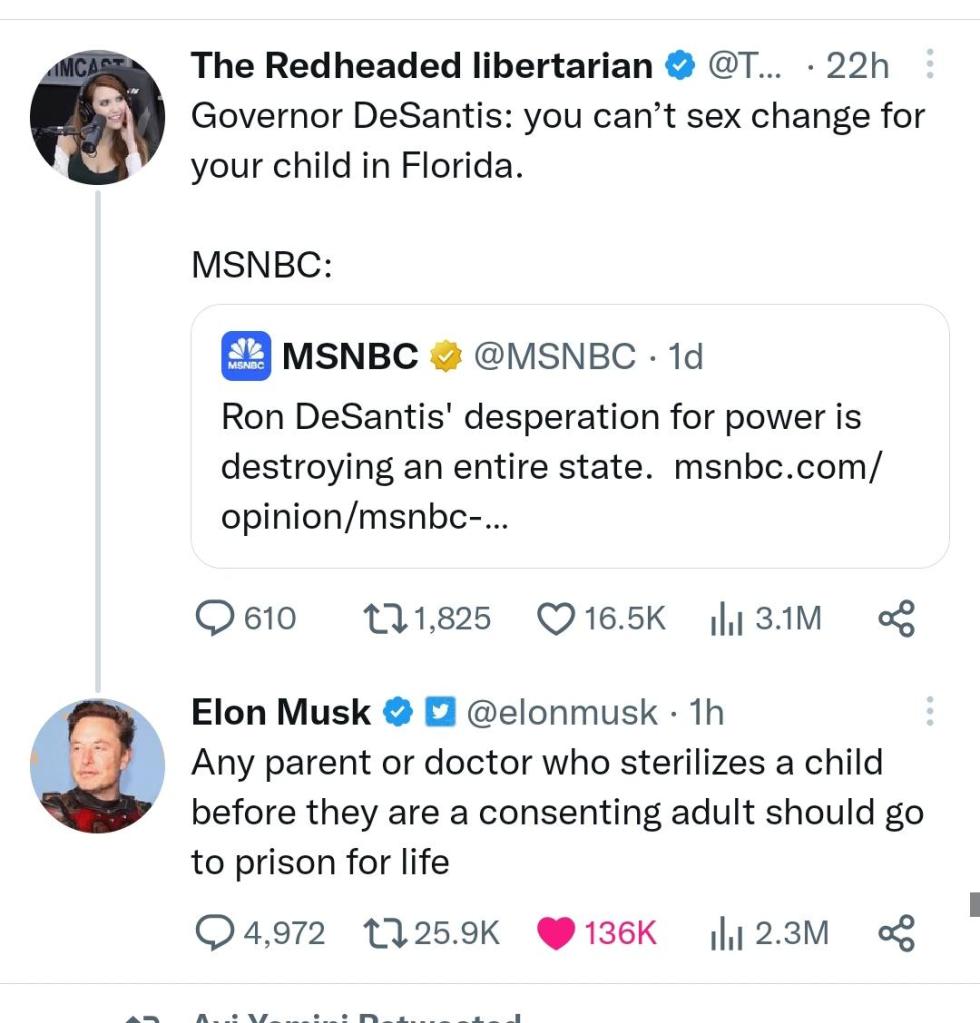Share the @elonmusk tweet
Image resolution: width=980 pixels, height=1023 pixels.
point(895,933)
